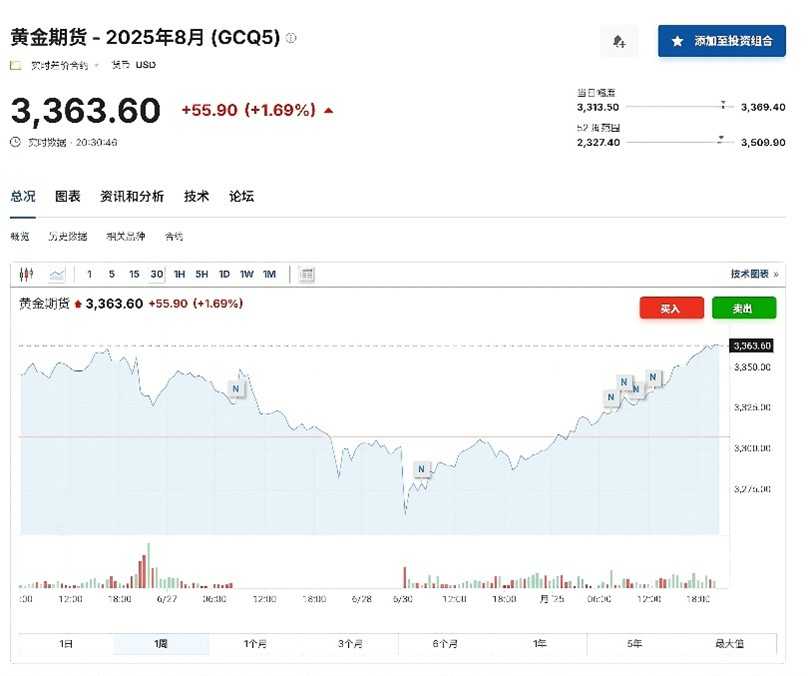Viewport: 810px width, 676px height.
Task: Select the 1个月 time range
Action: pos(256,644)
